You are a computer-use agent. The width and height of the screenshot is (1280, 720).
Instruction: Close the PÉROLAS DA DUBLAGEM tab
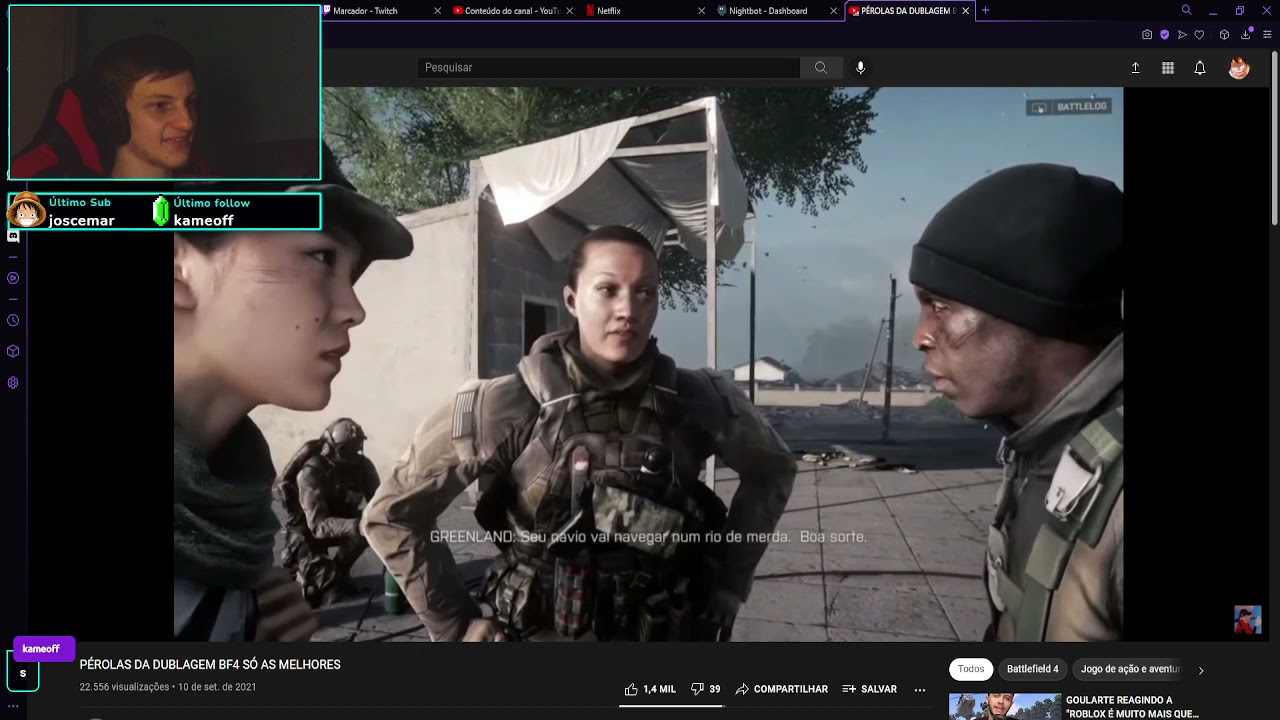(x=965, y=10)
